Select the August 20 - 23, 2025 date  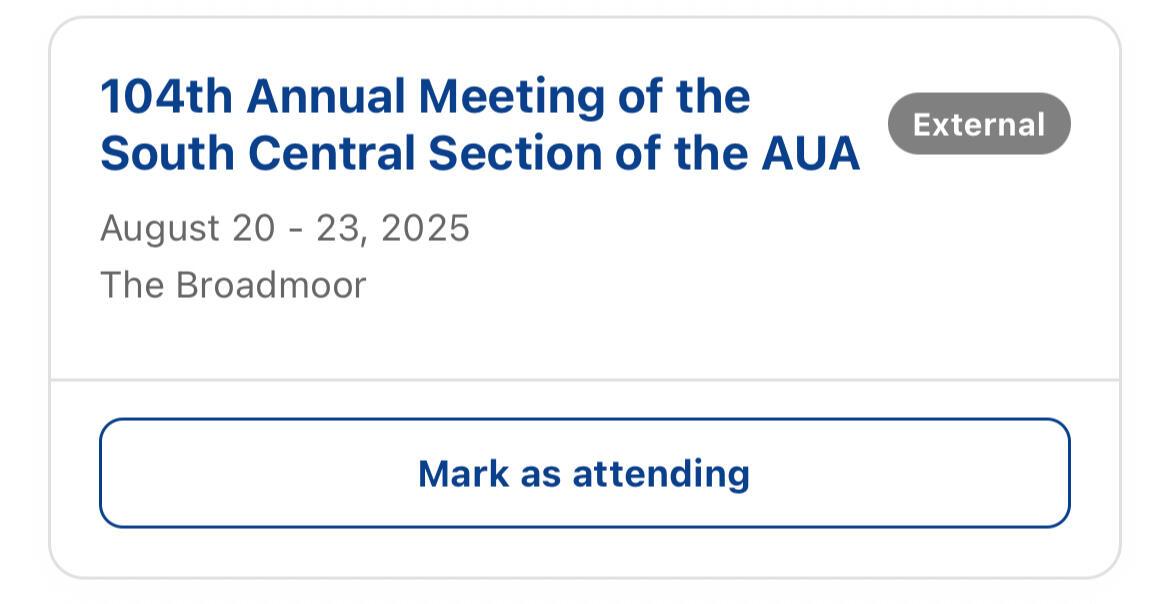pyautogui.click(x=285, y=229)
